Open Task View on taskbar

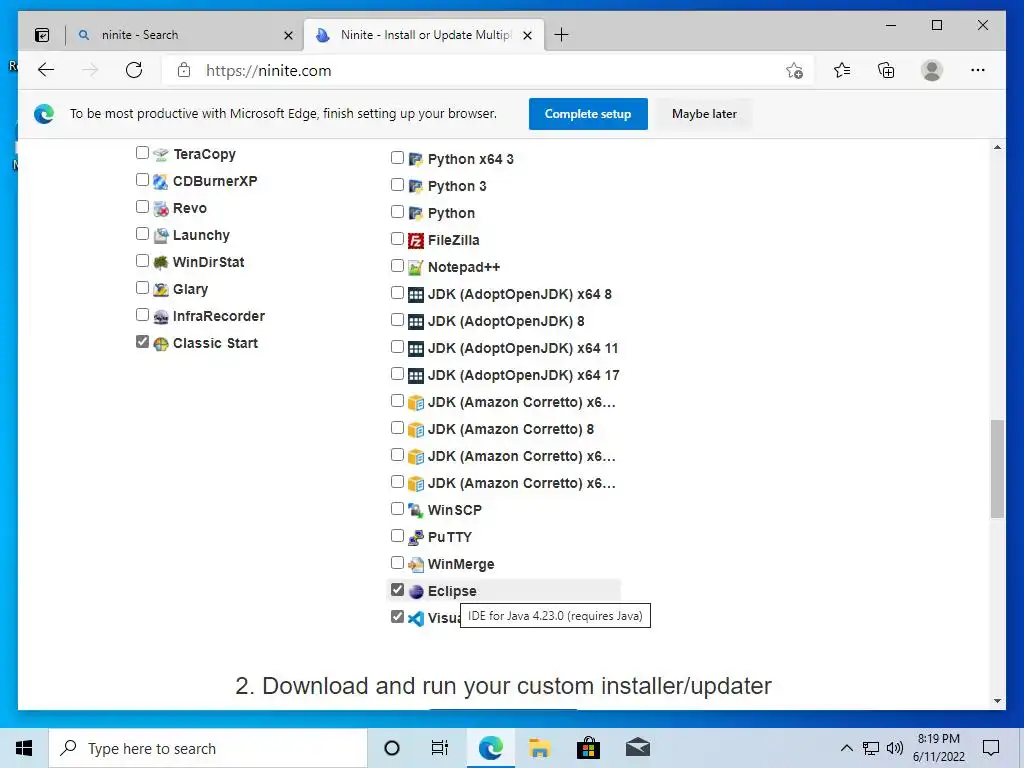point(440,748)
